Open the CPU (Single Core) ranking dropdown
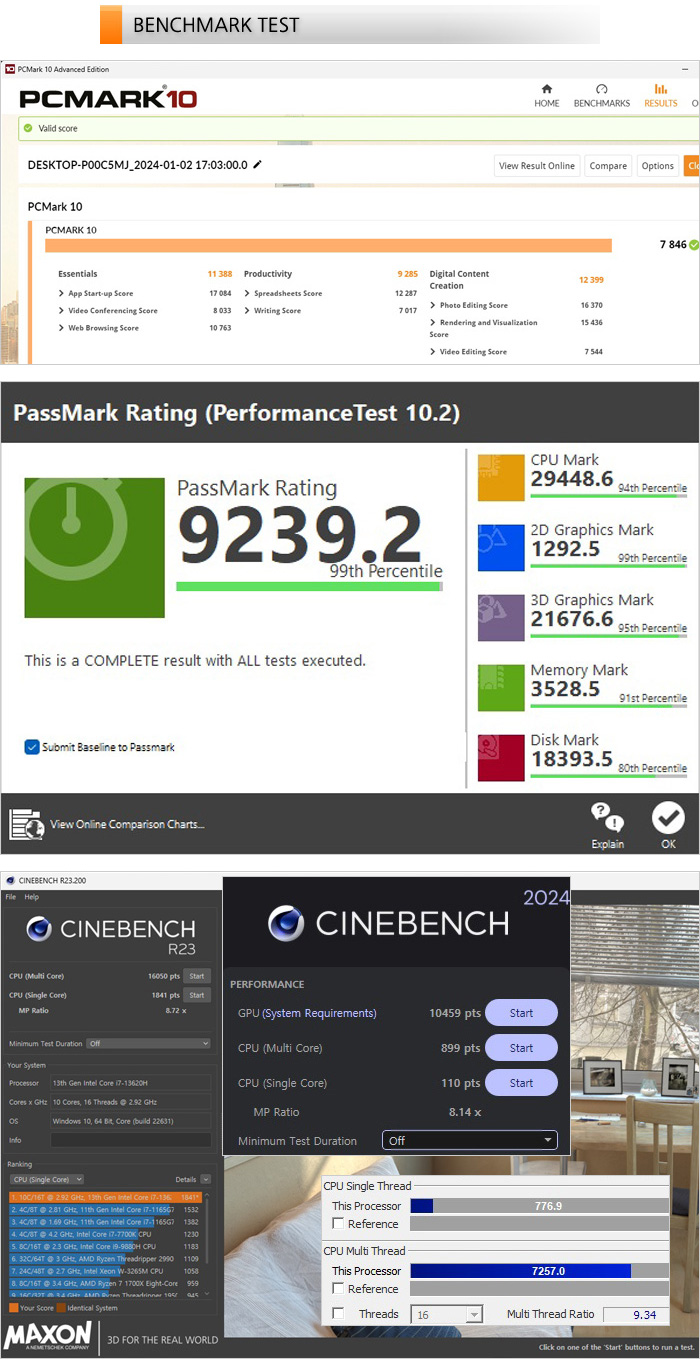700x1361 pixels. pos(46,1179)
